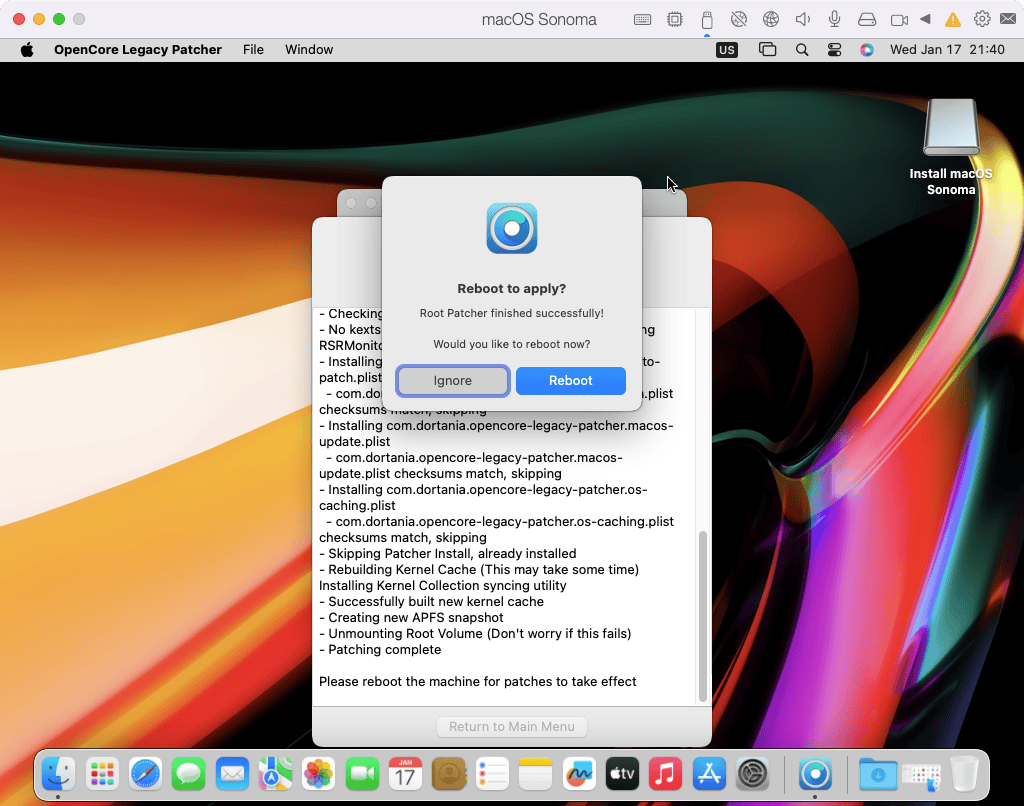1024x806 pixels.
Task: Open the US input source menu
Action: [x=727, y=49]
